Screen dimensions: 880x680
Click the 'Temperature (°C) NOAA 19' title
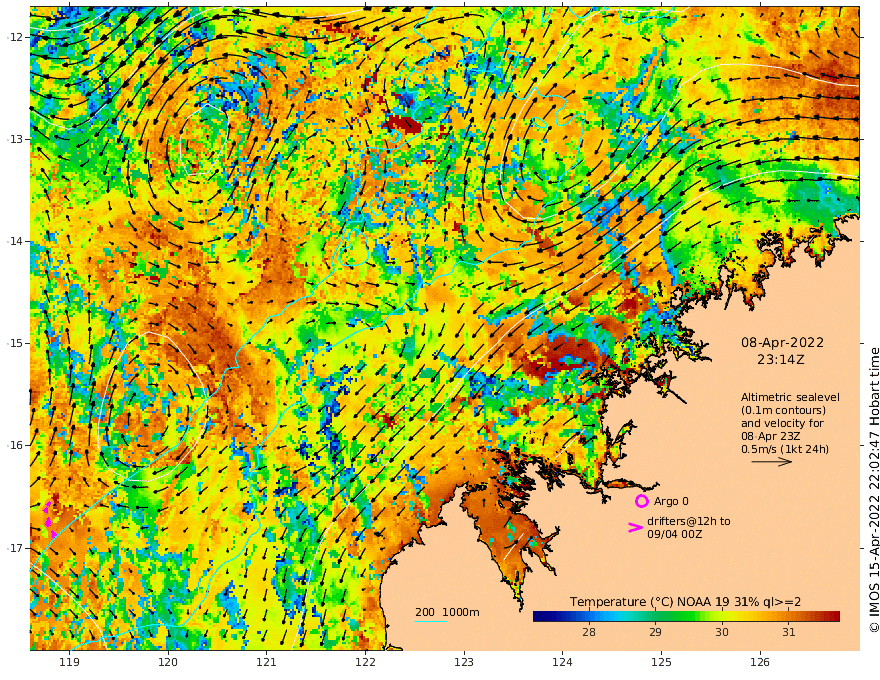[649, 601]
